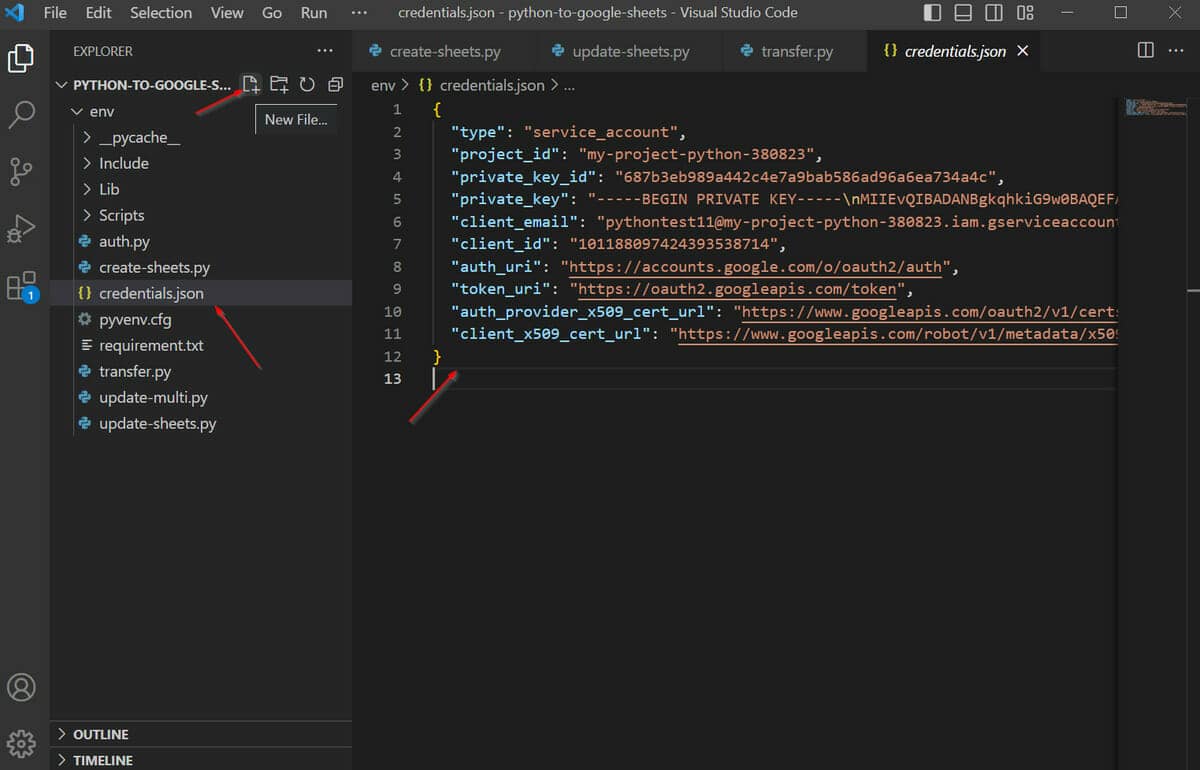This screenshot has width=1200, height=770.
Task: Open the Accounts menu icon
Action: click(21, 687)
